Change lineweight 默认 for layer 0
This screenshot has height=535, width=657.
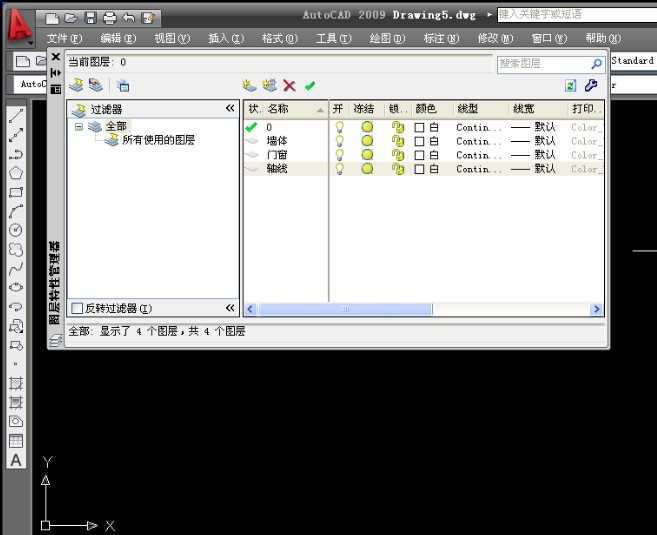click(x=533, y=127)
